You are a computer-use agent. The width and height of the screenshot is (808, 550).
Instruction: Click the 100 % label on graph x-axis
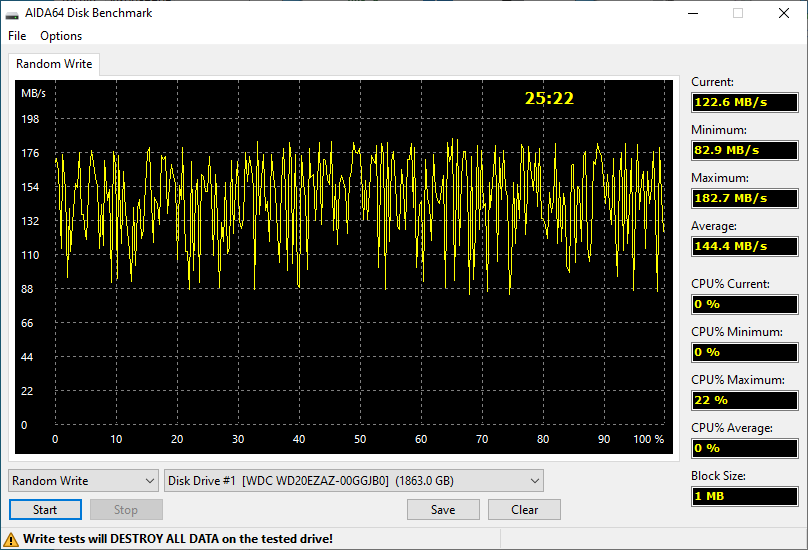(648, 439)
